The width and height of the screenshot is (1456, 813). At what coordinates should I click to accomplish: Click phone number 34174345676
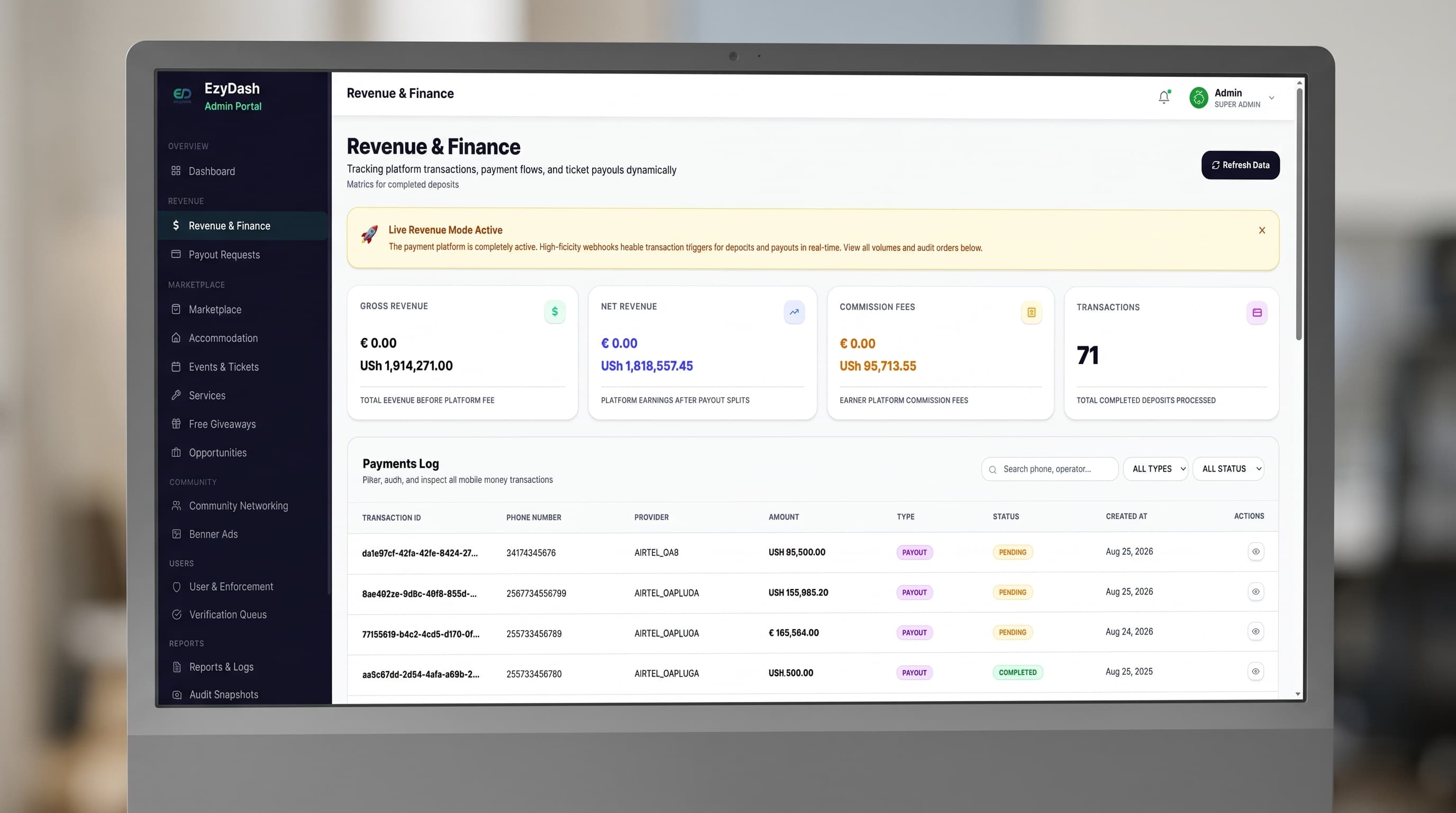[531, 553]
